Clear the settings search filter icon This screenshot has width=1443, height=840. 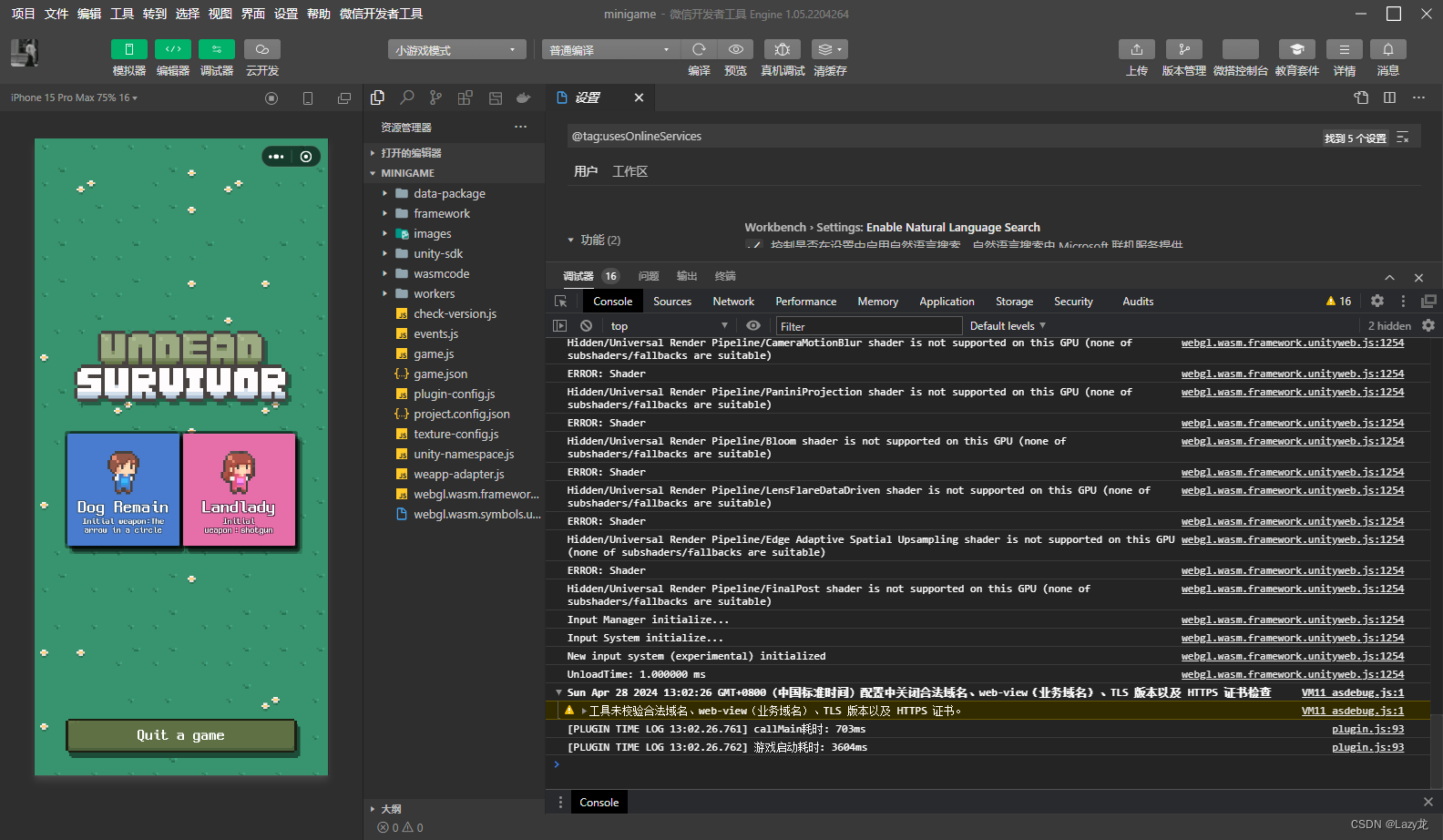coord(1403,138)
